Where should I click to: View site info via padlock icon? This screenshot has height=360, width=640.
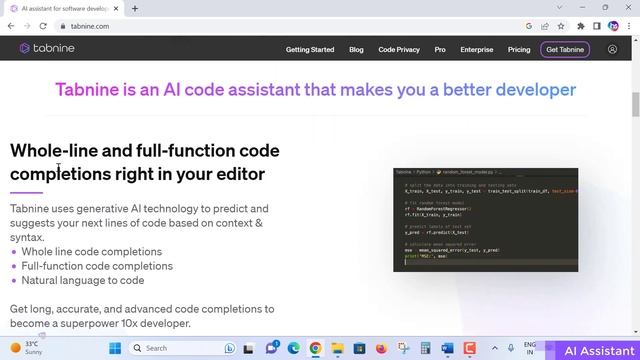pyautogui.click(x=62, y=26)
